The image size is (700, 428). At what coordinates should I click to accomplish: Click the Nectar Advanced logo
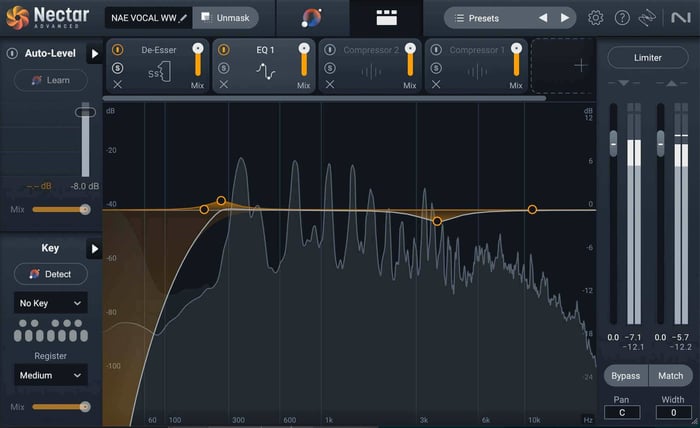(x=47, y=17)
